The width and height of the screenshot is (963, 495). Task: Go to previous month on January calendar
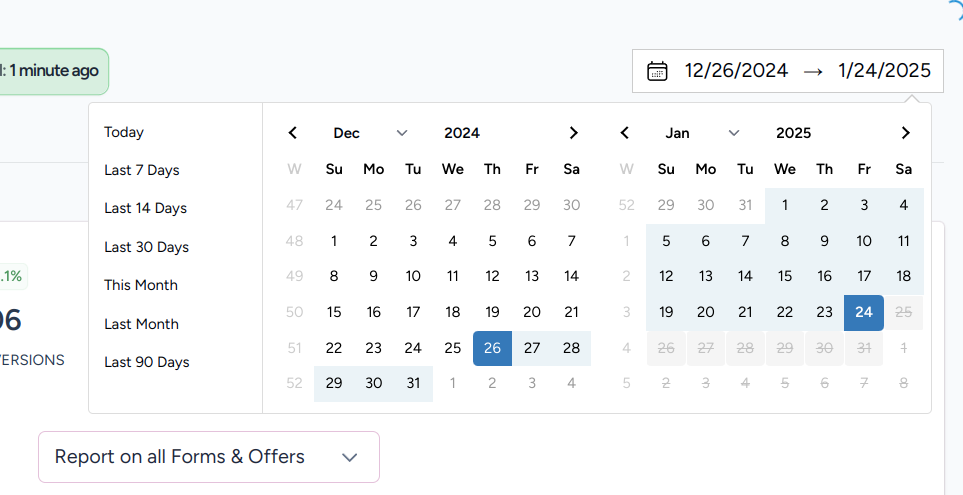pos(625,133)
